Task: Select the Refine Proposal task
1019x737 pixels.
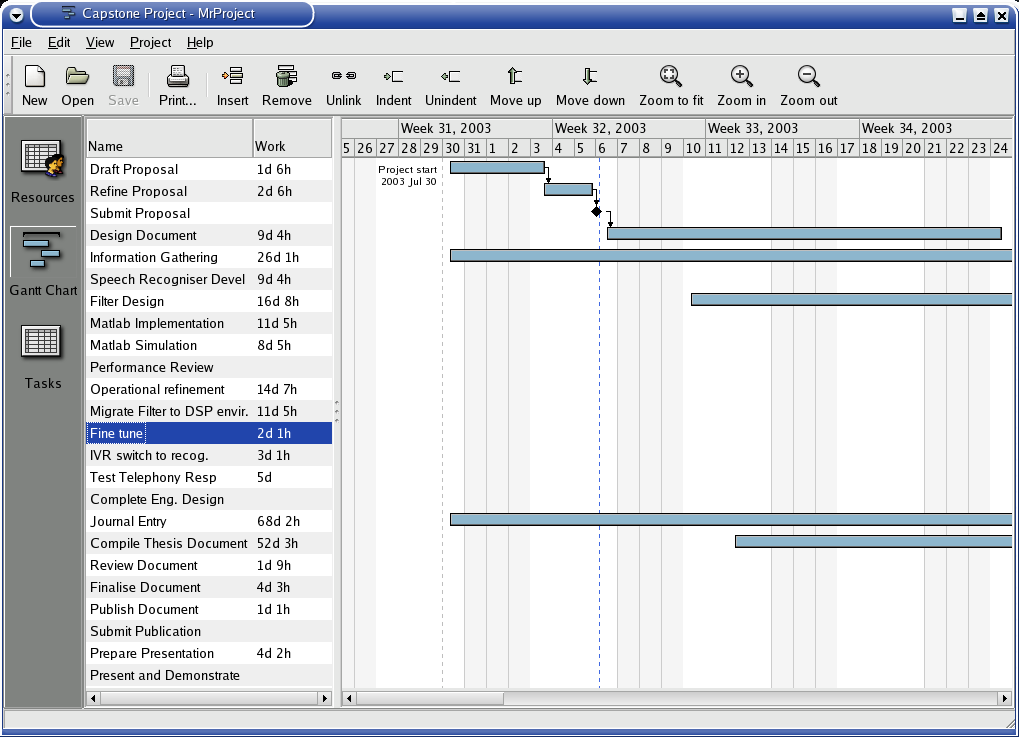Action: click(209, 191)
